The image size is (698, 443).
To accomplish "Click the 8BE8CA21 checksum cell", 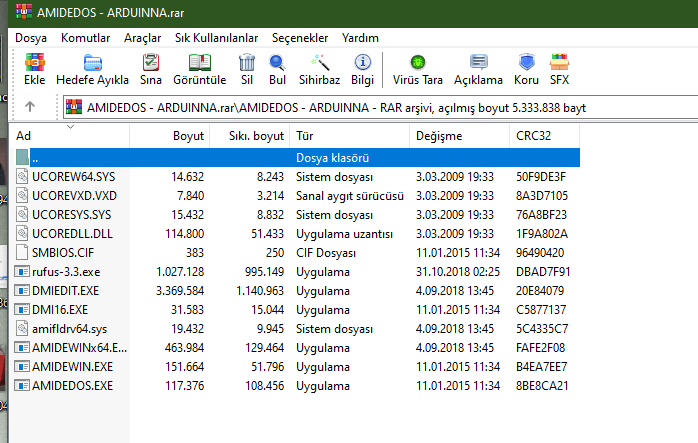I will pyautogui.click(x=542, y=386).
